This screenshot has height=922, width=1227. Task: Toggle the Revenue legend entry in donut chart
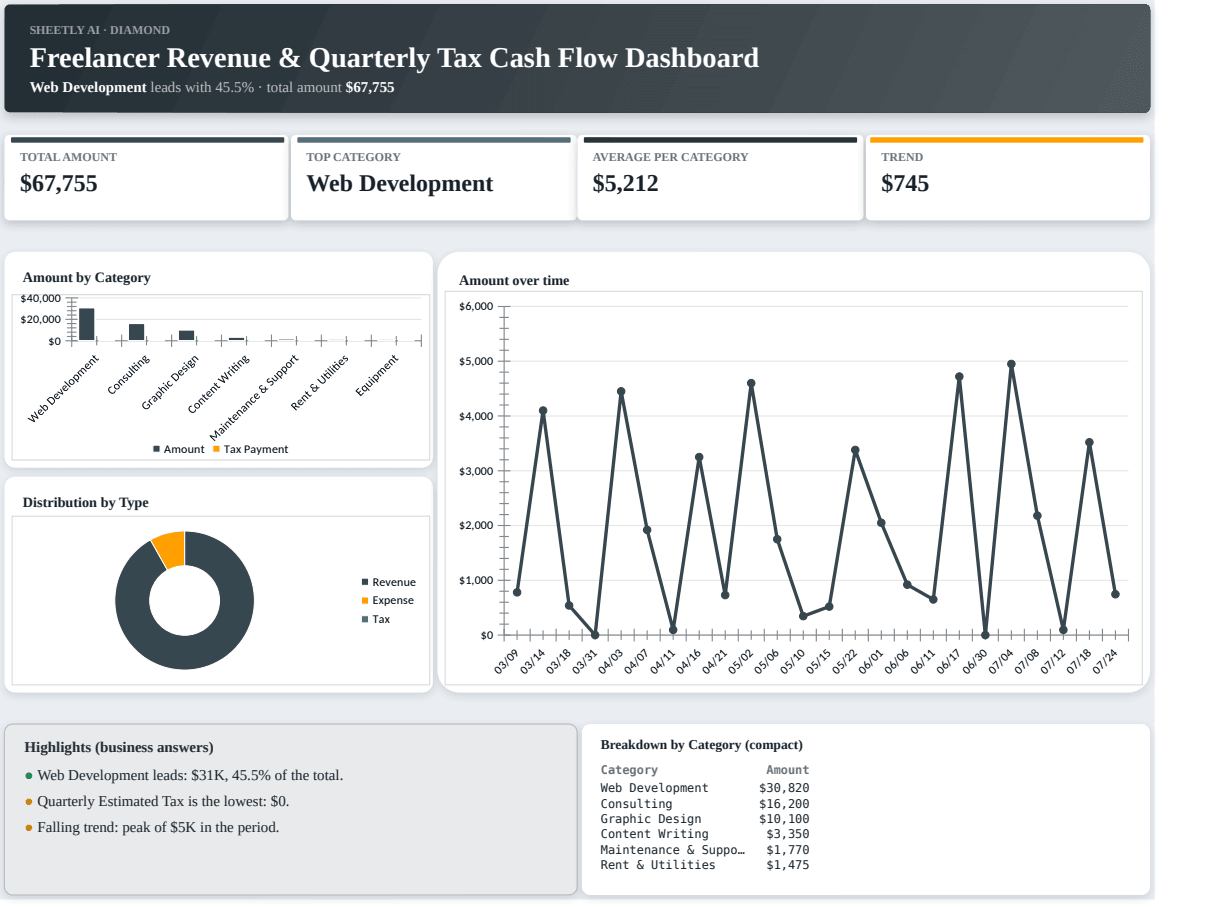[388, 582]
